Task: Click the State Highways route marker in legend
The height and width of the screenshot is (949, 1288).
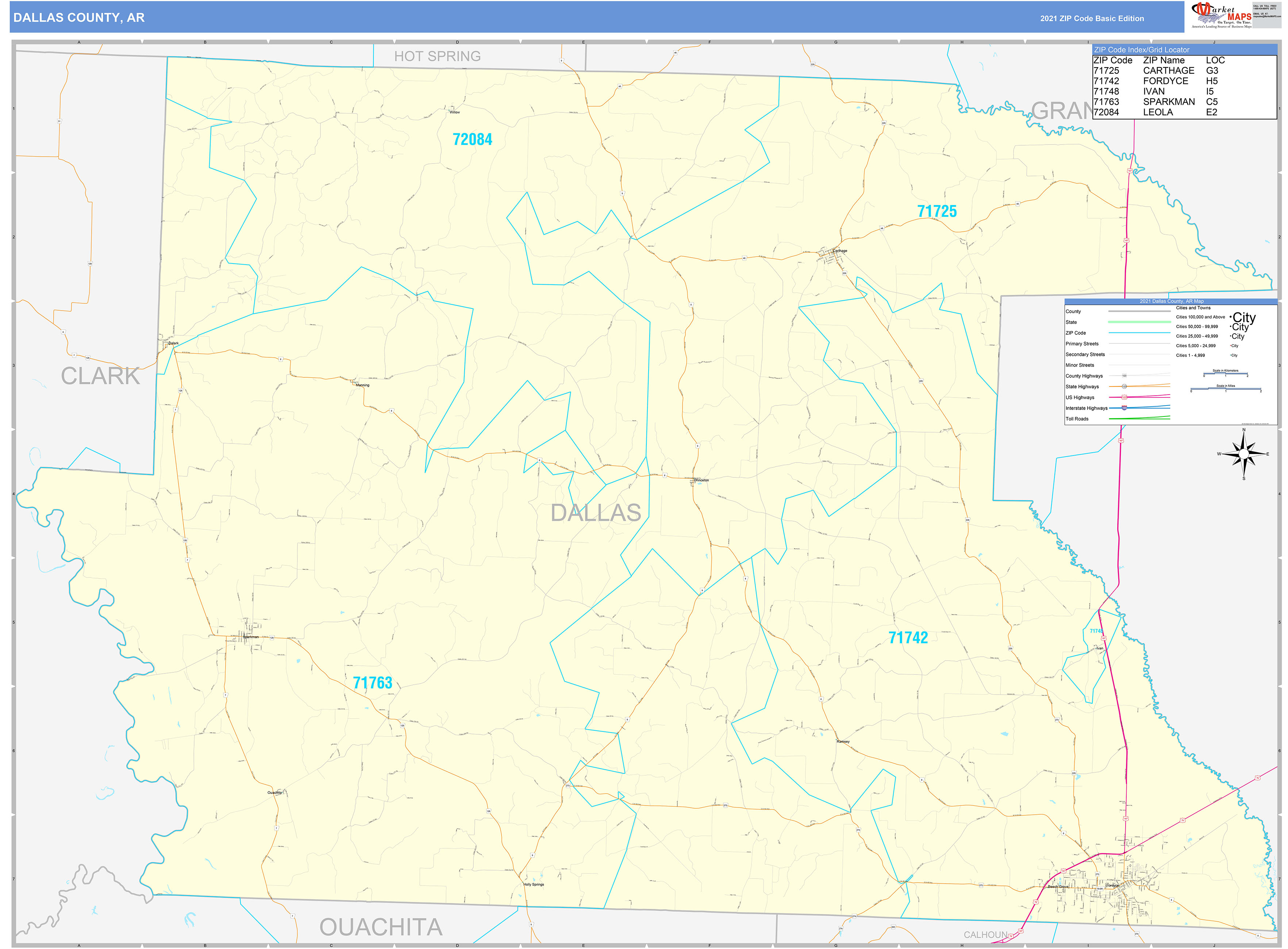Action: [1125, 387]
